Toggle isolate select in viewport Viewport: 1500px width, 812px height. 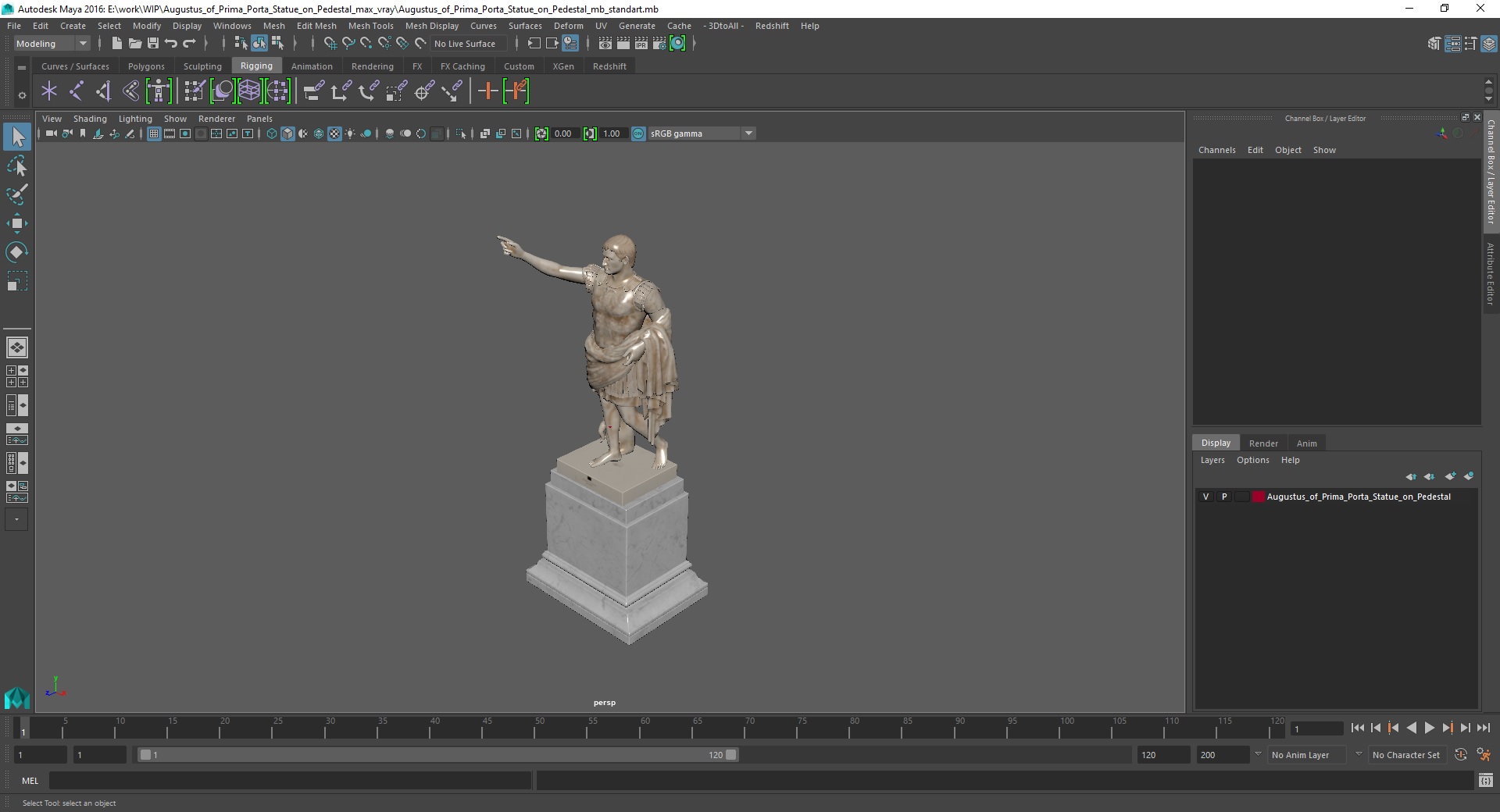pos(460,134)
